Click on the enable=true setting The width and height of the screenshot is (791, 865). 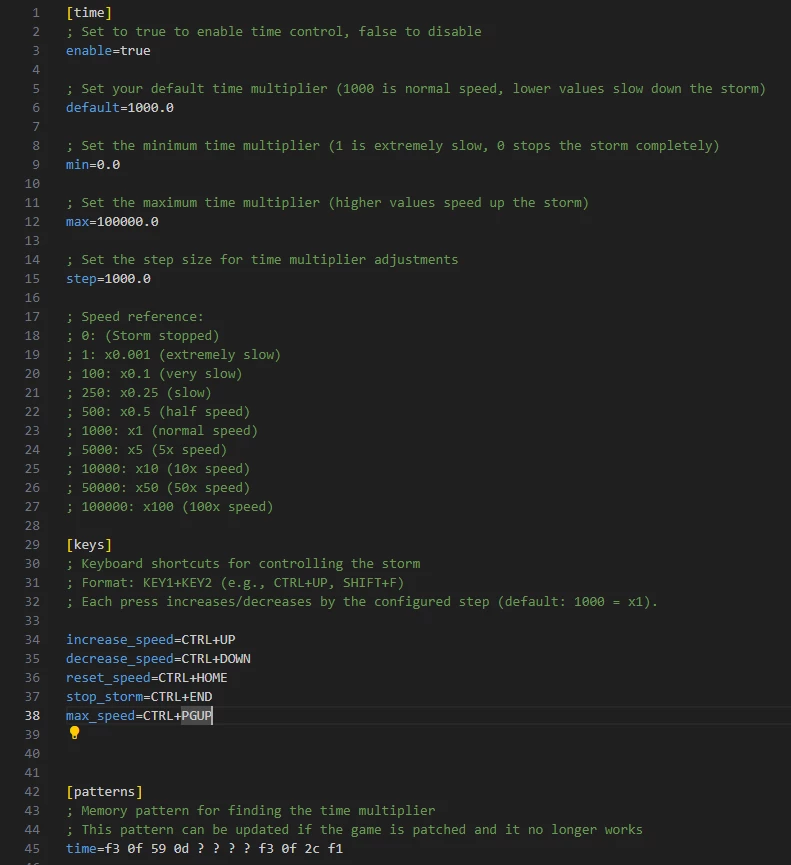[108, 50]
